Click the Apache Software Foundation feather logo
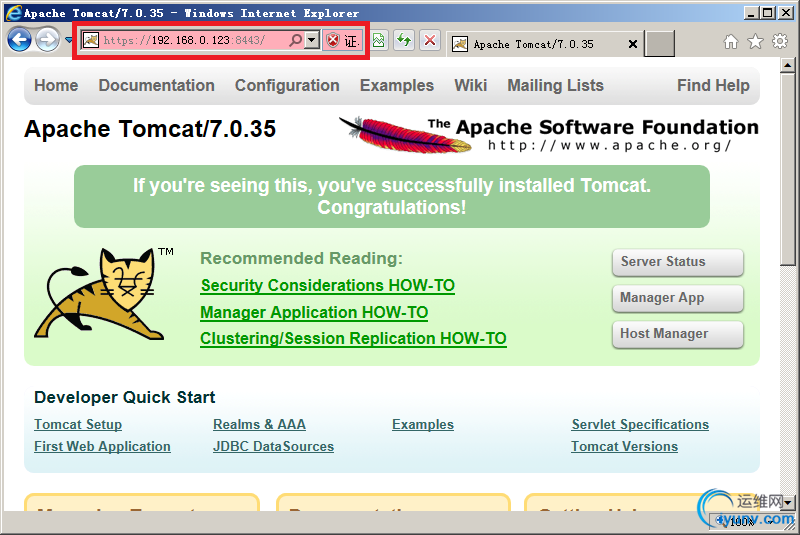Screen dimensions: 800x535 click(406, 135)
